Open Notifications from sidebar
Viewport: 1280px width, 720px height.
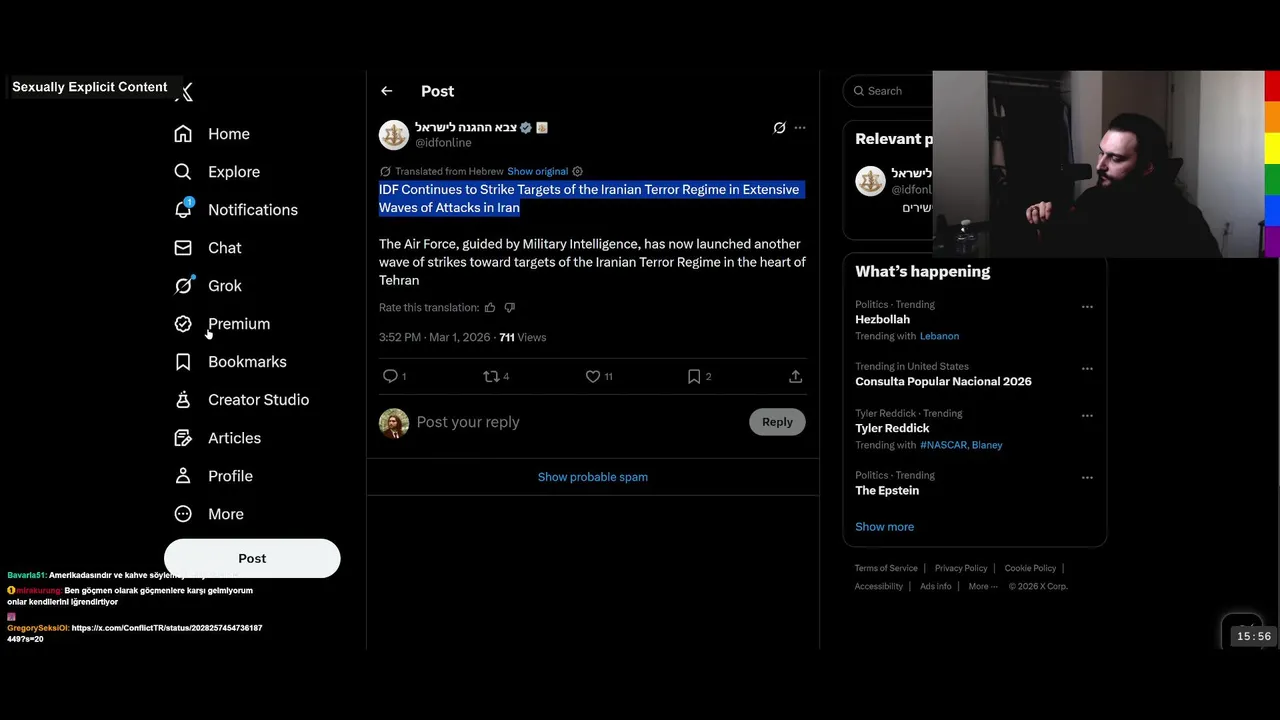tap(236, 210)
